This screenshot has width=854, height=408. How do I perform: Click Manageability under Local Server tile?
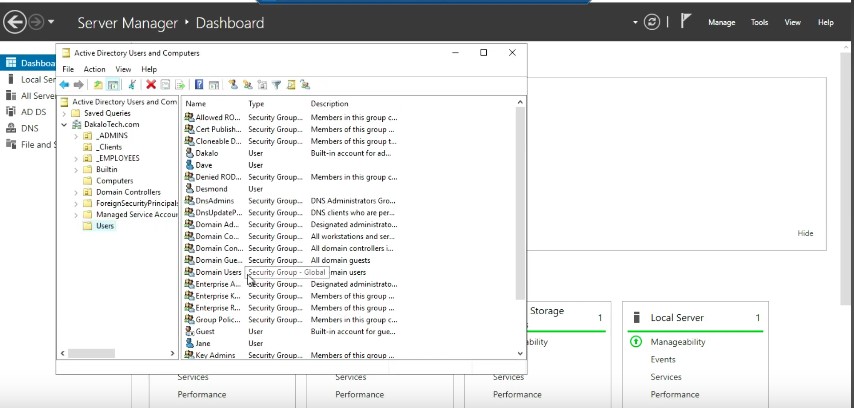tap(678, 342)
